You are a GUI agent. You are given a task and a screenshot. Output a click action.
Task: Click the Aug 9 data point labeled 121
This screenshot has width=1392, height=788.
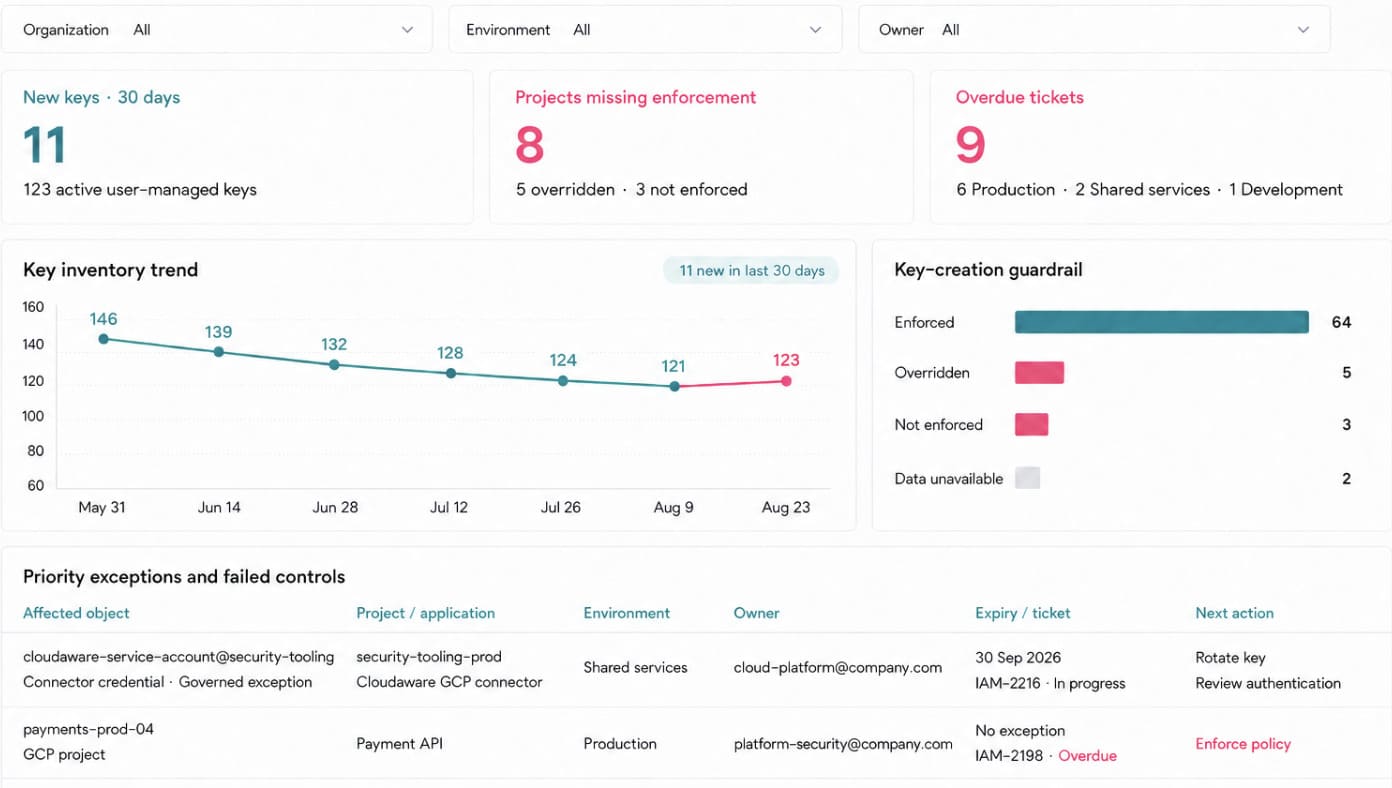[675, 386]
